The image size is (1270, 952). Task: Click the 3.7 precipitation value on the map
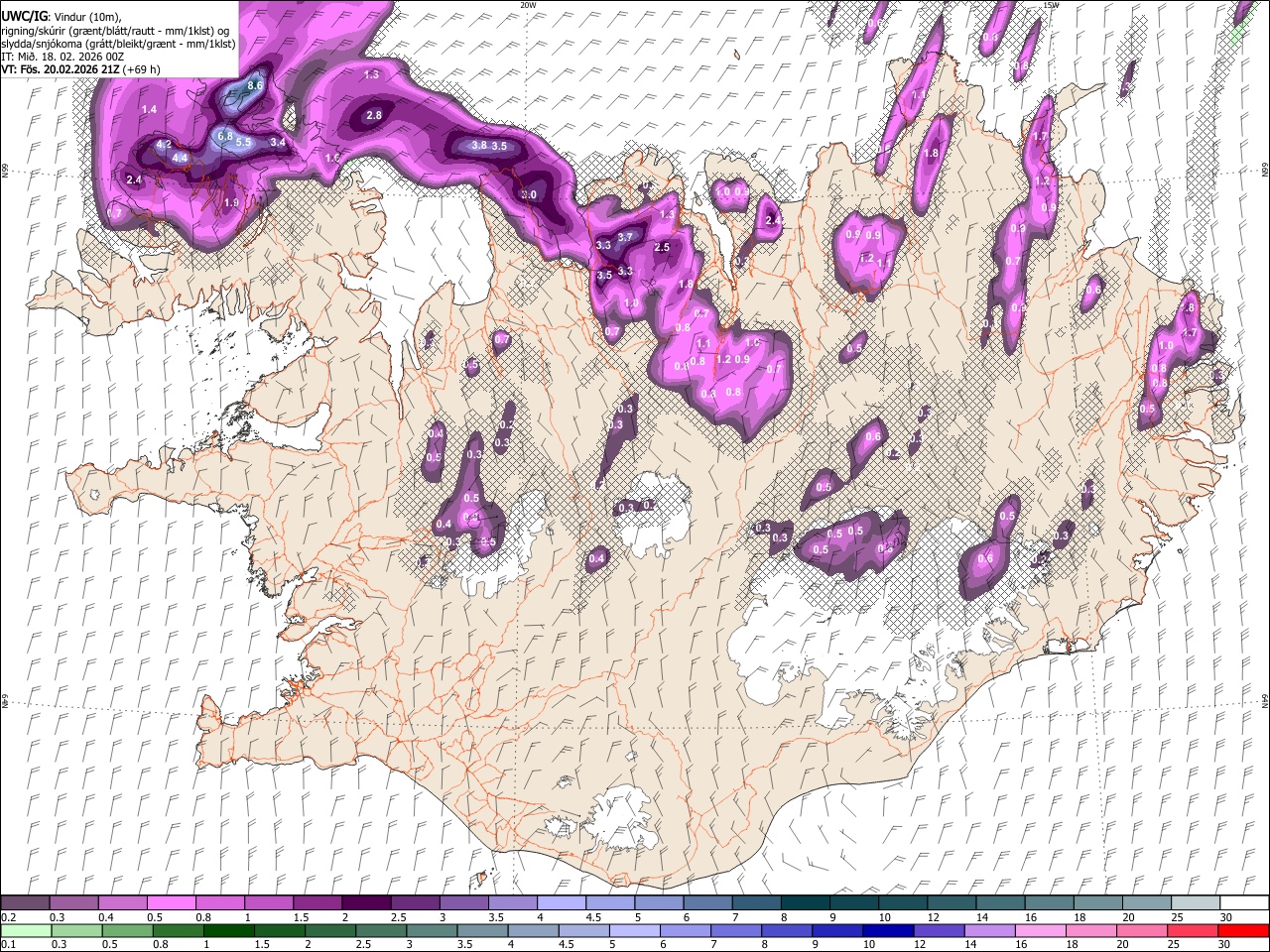[x=624, y=238]
